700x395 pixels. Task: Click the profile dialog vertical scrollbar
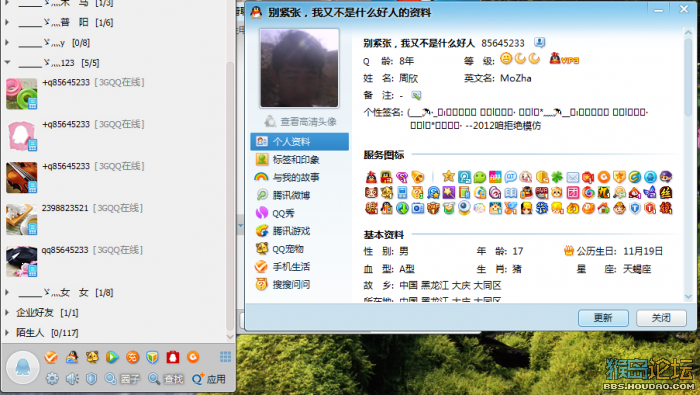pyautogui.click(x=688, y=164)
